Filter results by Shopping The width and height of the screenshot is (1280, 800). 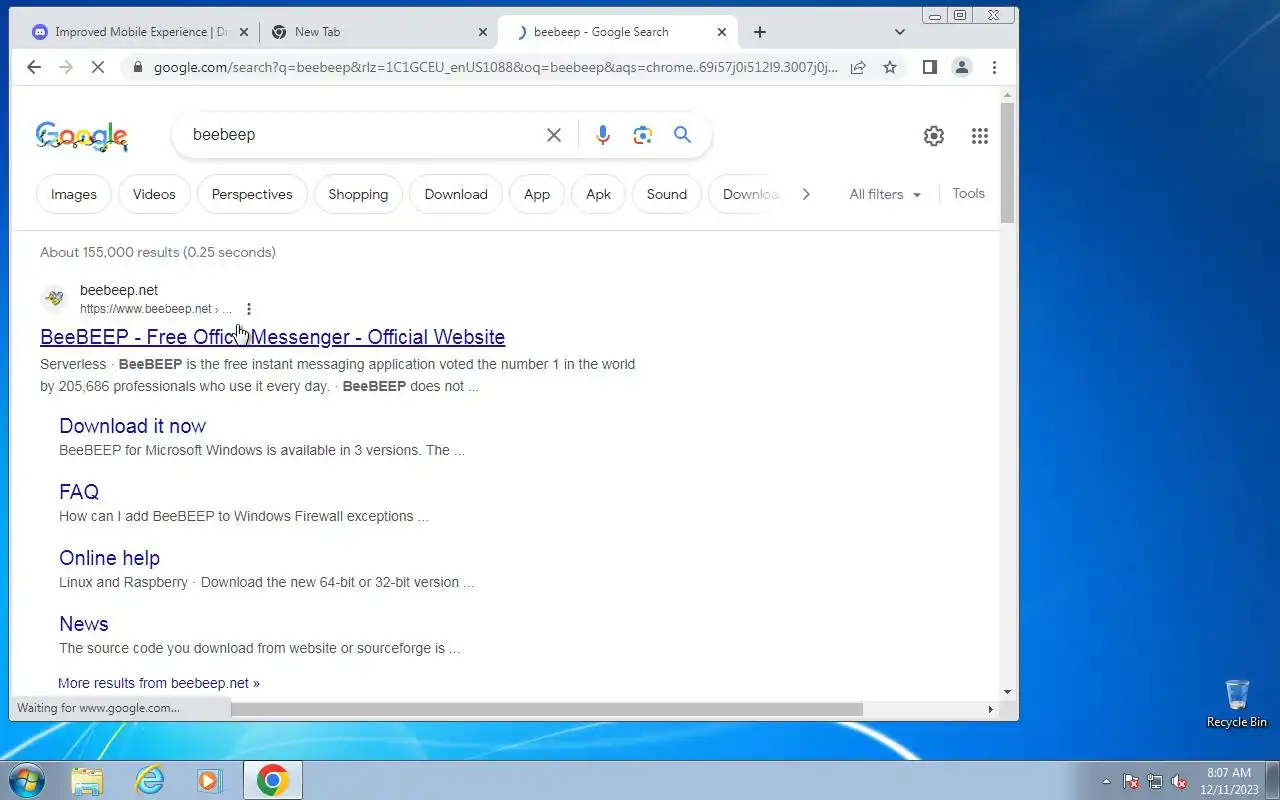point(358,194)
